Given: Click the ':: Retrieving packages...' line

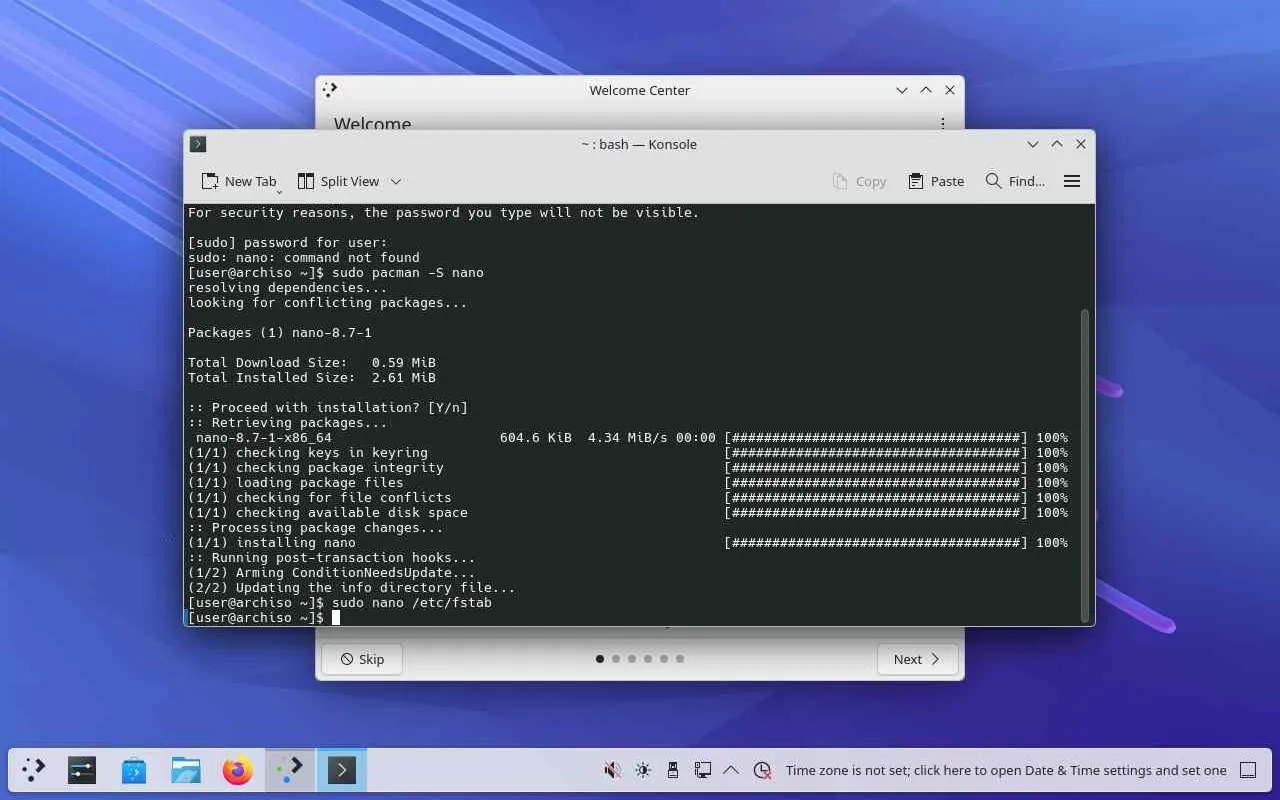Looking at the screenshot, I should point(288,422).
